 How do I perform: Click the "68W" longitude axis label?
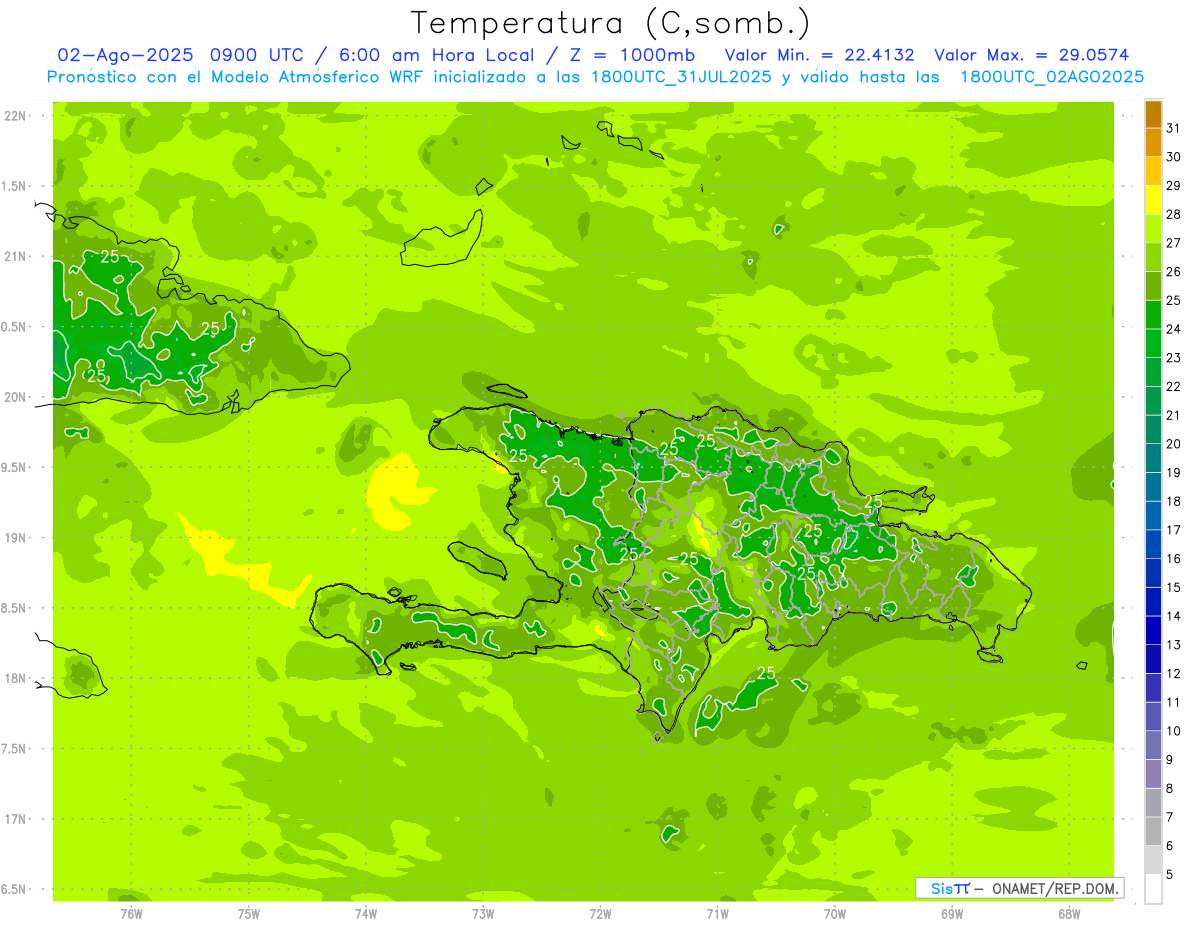(1068, 913)
